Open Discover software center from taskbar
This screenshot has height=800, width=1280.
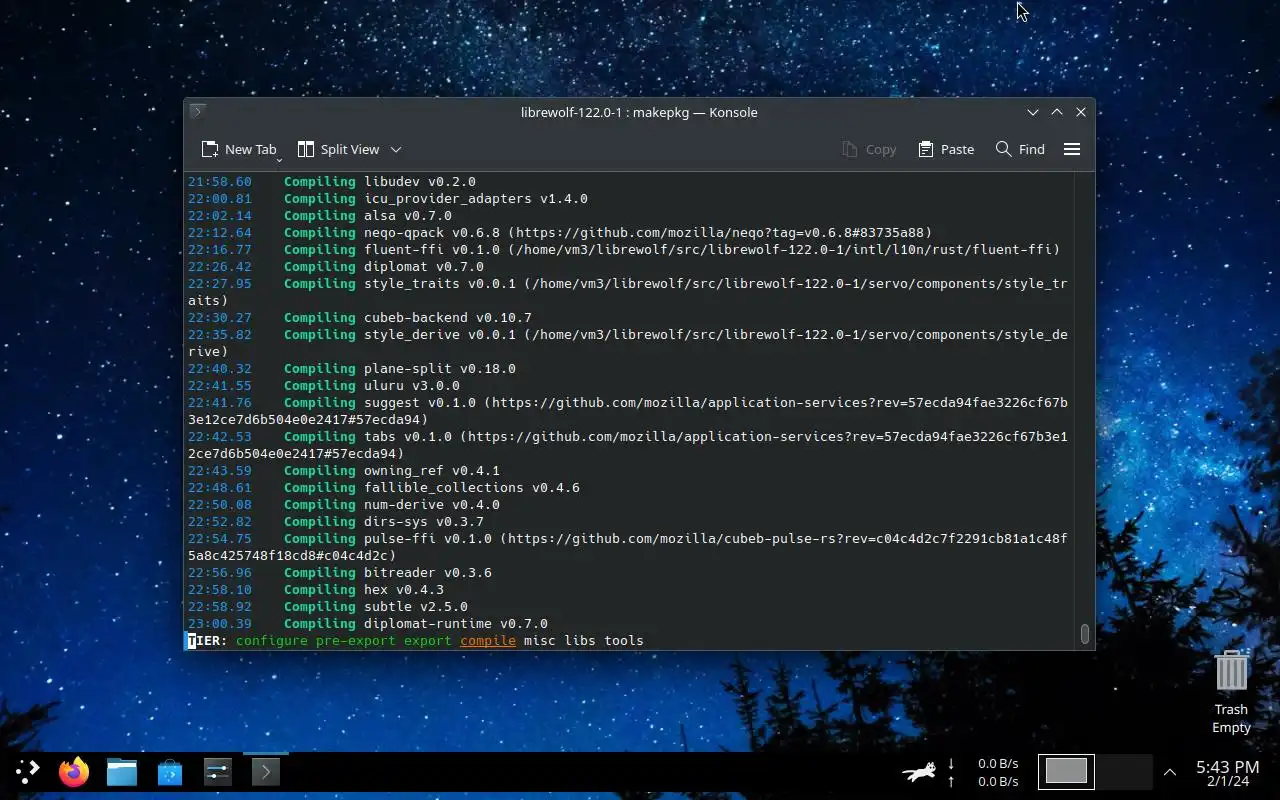pyautogui.click(x=170, y=771)
